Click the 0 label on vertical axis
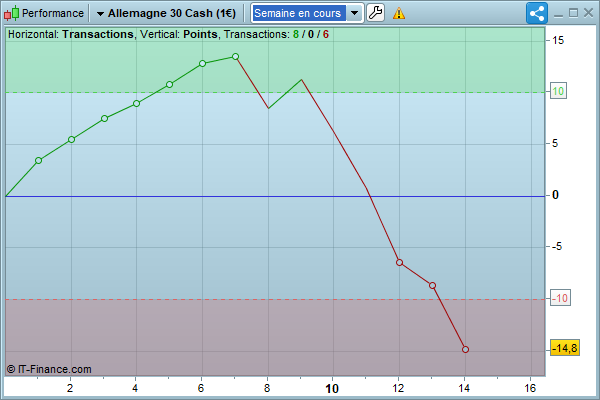The image size is (600, 400). pyautogui.click(x=555, y=195)
